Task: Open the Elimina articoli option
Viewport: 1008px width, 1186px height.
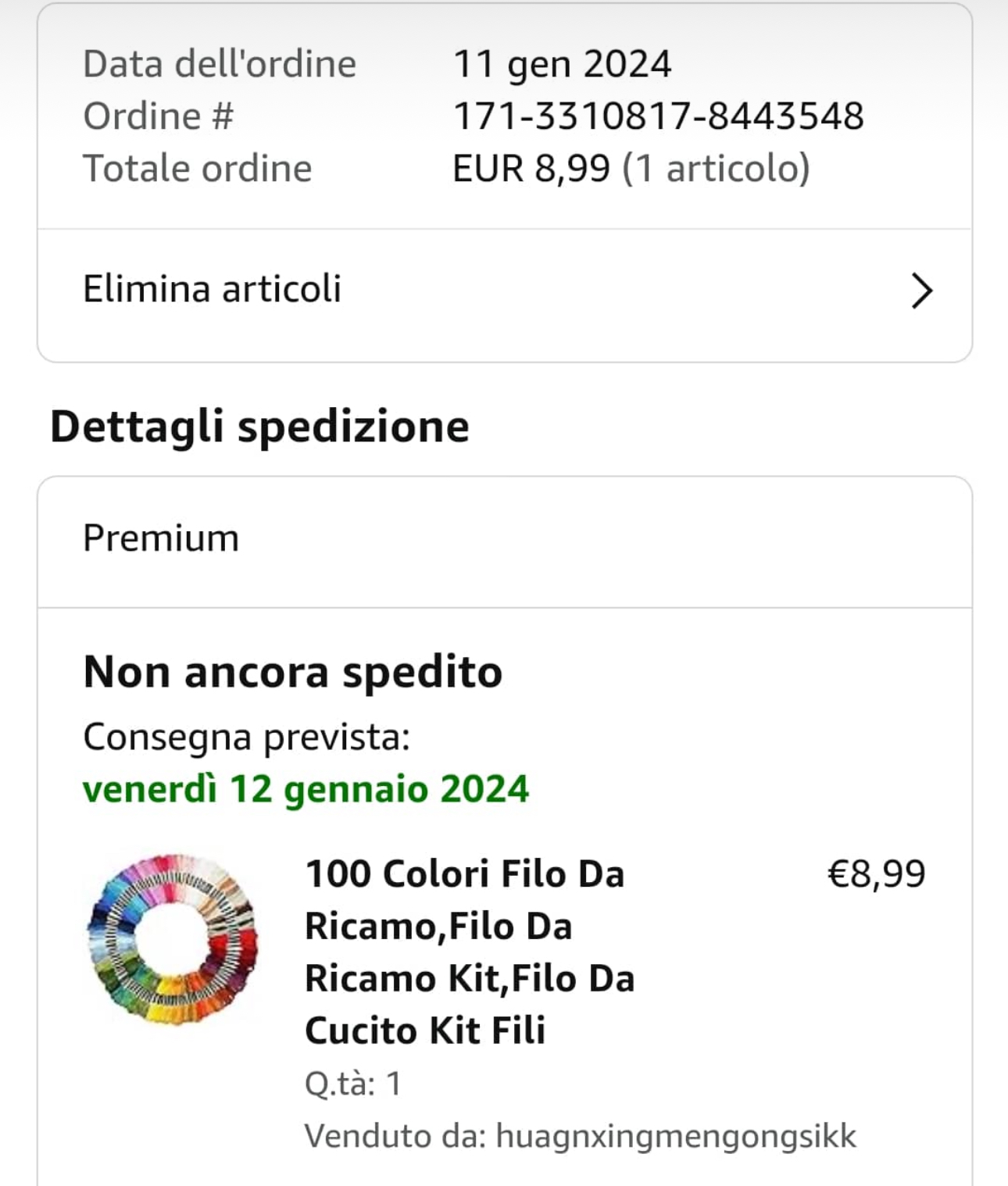Action: coord(213,289)
